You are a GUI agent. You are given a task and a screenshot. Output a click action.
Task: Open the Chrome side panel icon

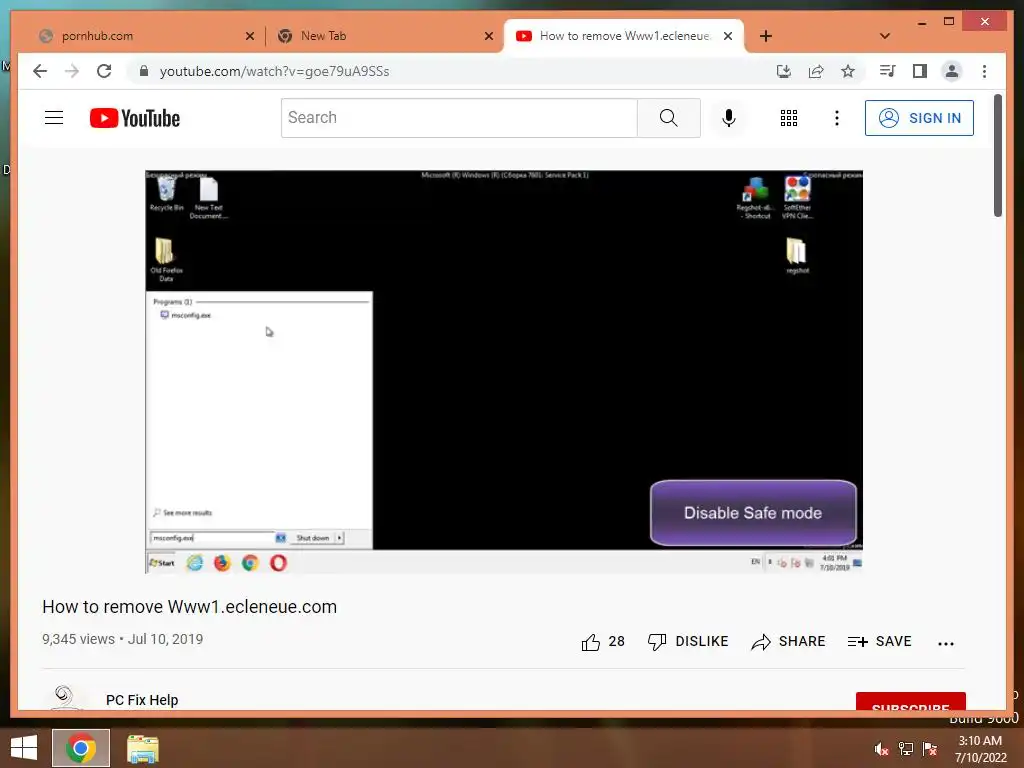click(920, 71)
